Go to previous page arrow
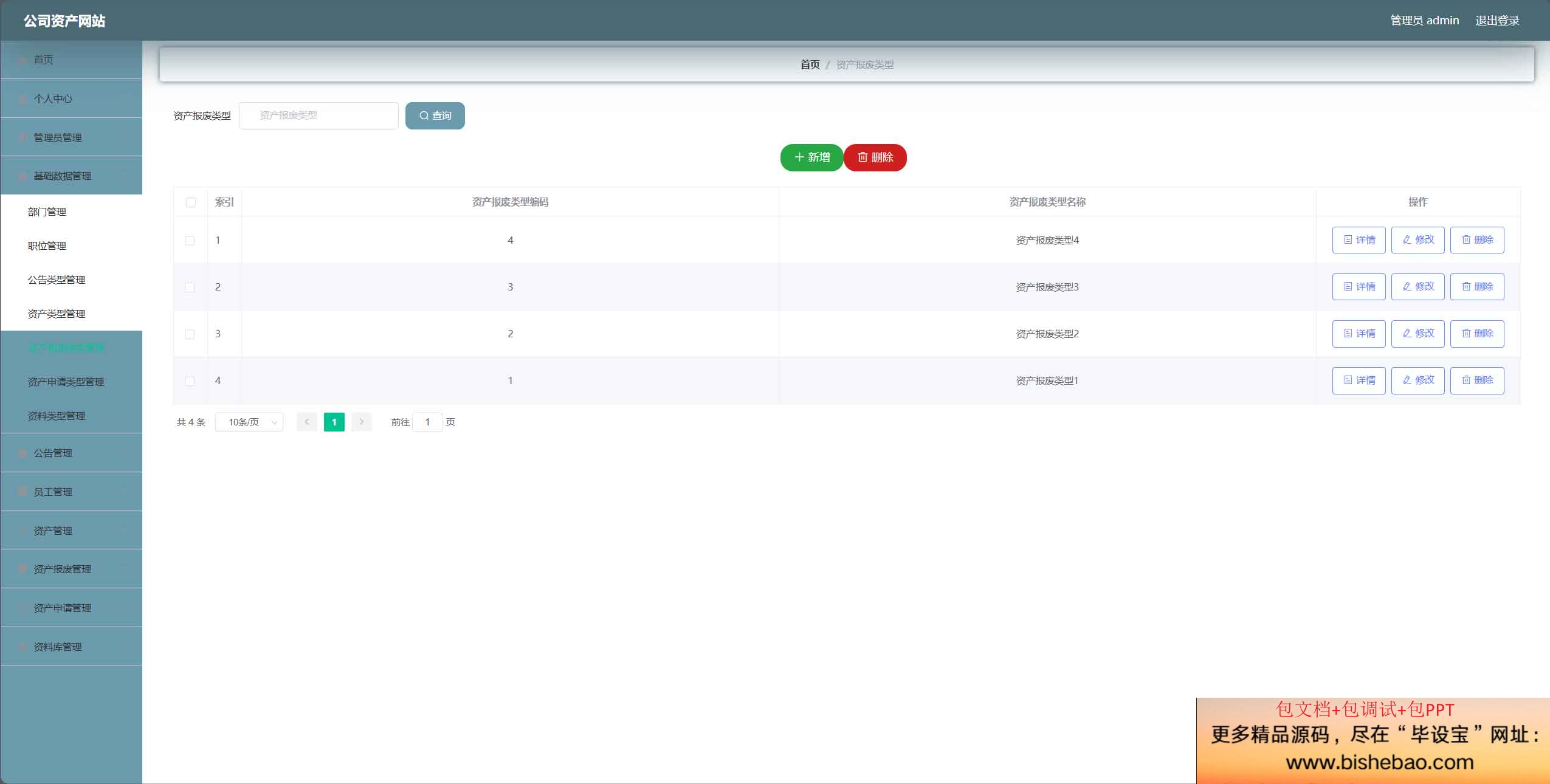Image resolution: width=1550 pixels, height=784 pixels. click(x=307, y=422)
